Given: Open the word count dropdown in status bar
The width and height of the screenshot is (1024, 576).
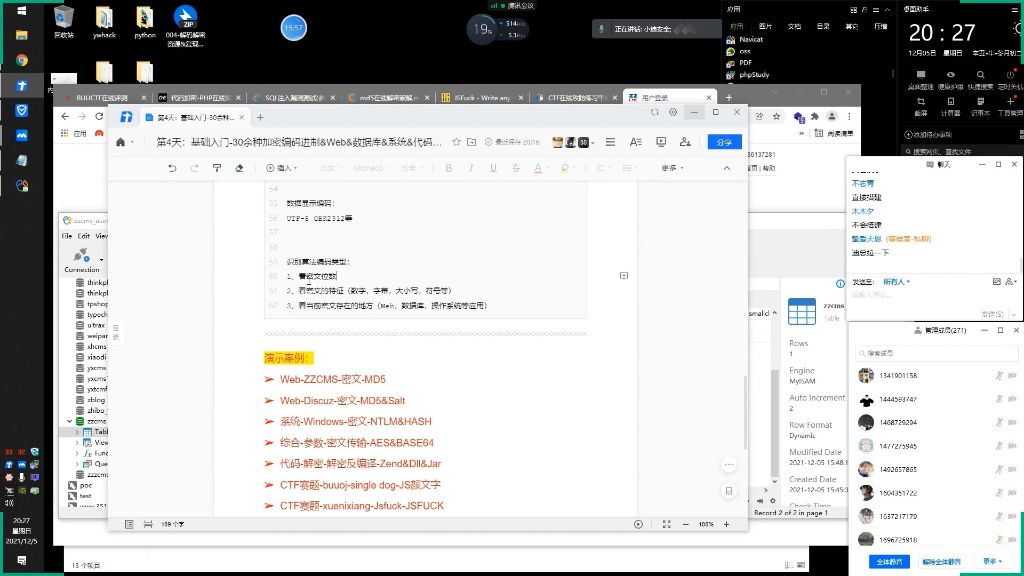Looking at the screenshot, I should point(172,524).
